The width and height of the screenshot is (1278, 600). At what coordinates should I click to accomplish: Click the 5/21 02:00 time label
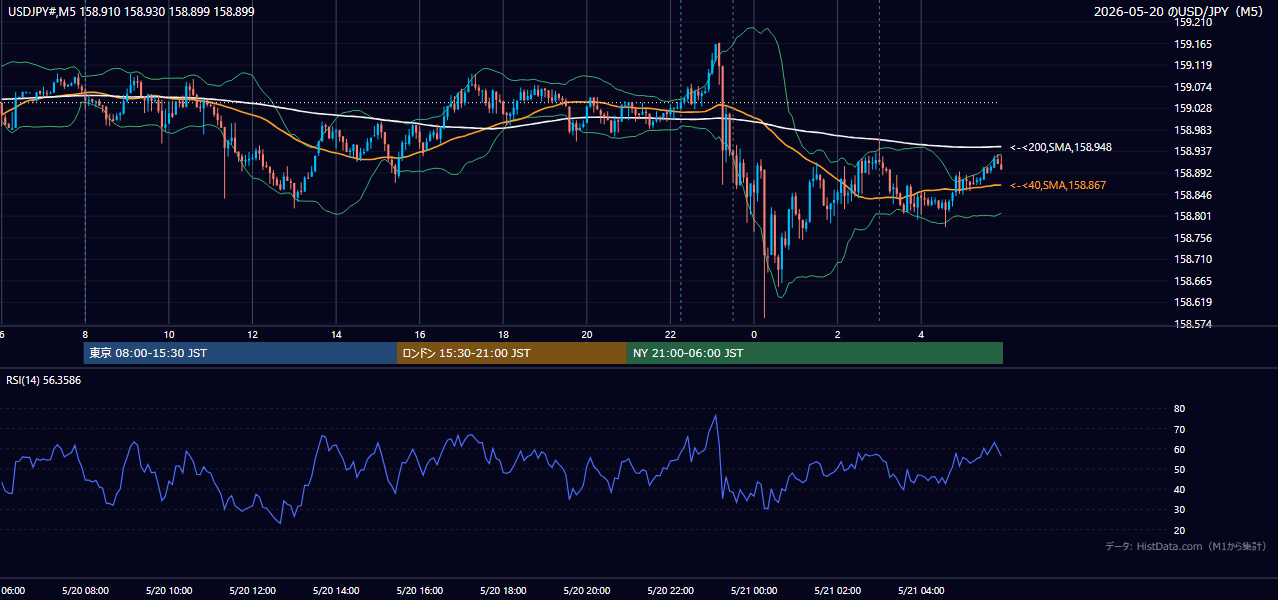click(837, 591)
